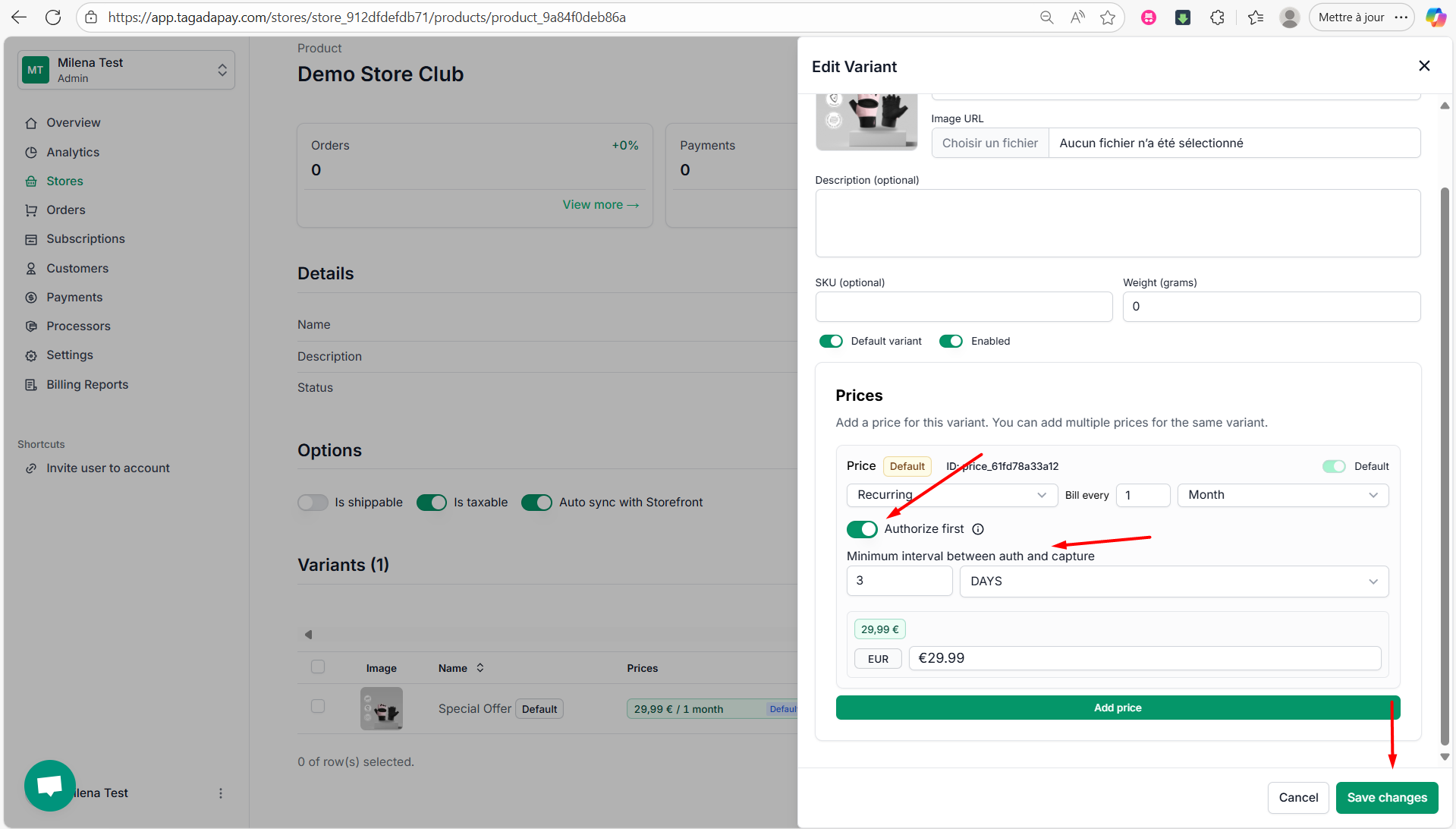Sort variants by Name column
Screen dimensions: 1456x829
pyautogui.click(x=461, y=668)
